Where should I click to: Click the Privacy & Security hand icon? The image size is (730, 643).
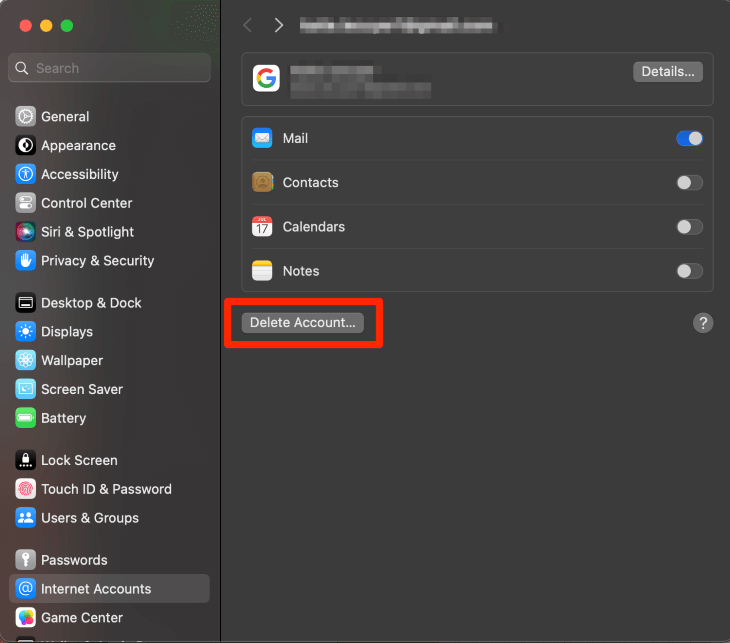[26, 261]
